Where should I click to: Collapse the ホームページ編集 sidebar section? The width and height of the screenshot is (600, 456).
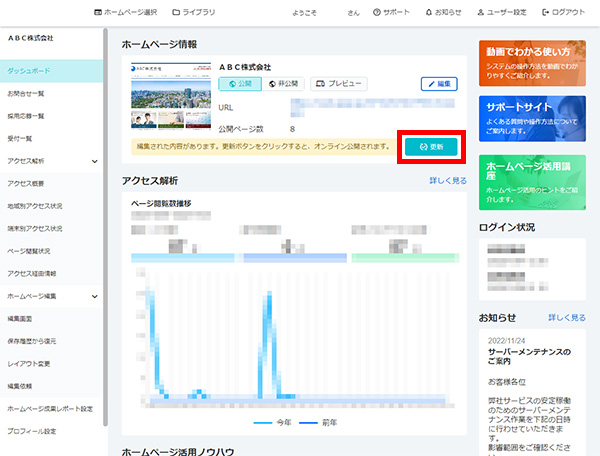click(x=93, y=296)
